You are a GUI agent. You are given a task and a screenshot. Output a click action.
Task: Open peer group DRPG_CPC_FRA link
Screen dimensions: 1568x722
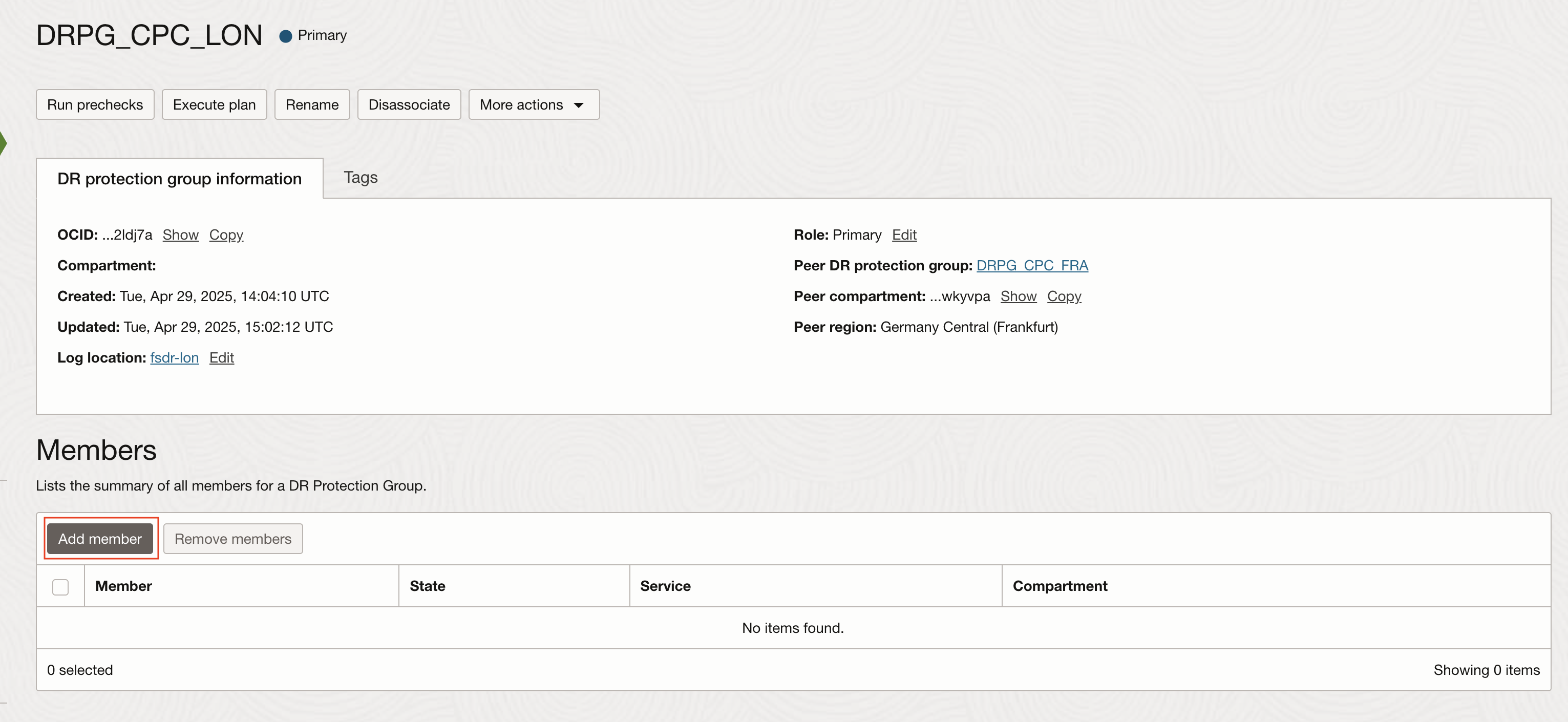pos(1032,265)
